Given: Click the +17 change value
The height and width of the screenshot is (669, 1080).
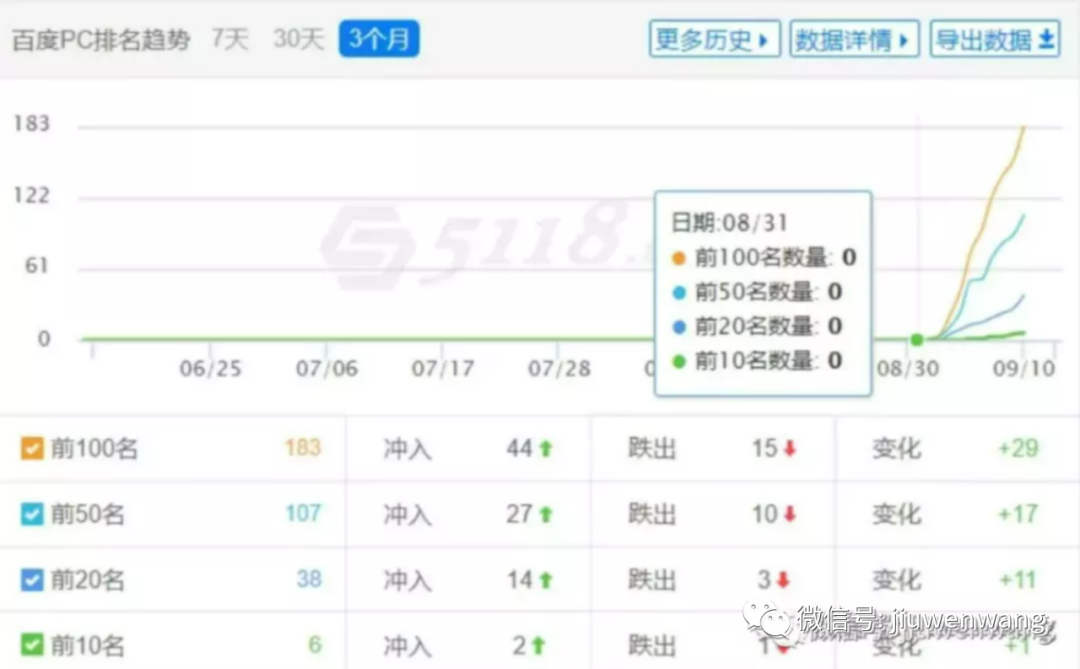Looking at the screenshot, I should click(1018, 514).
